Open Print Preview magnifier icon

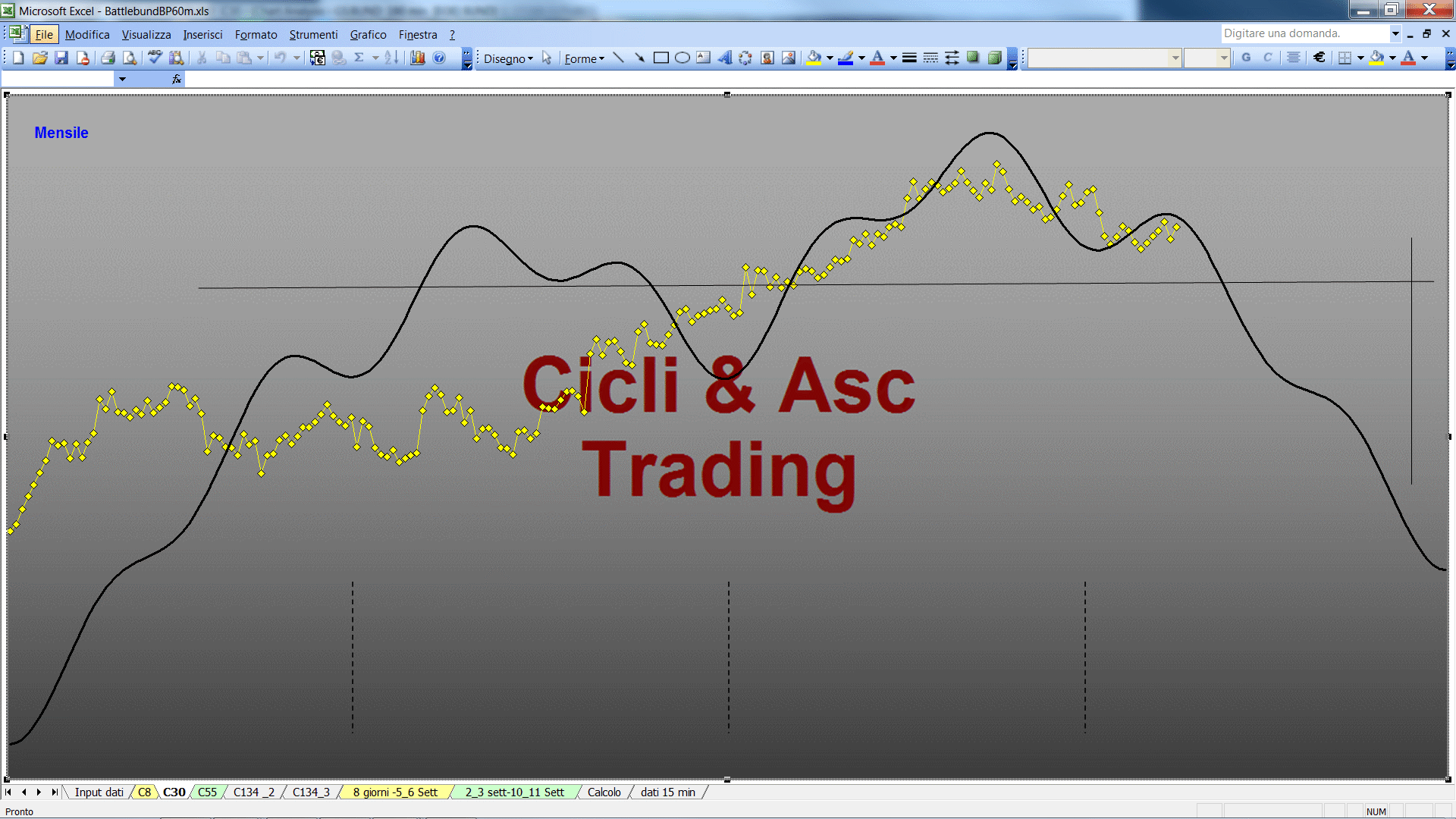pos(130,58)
